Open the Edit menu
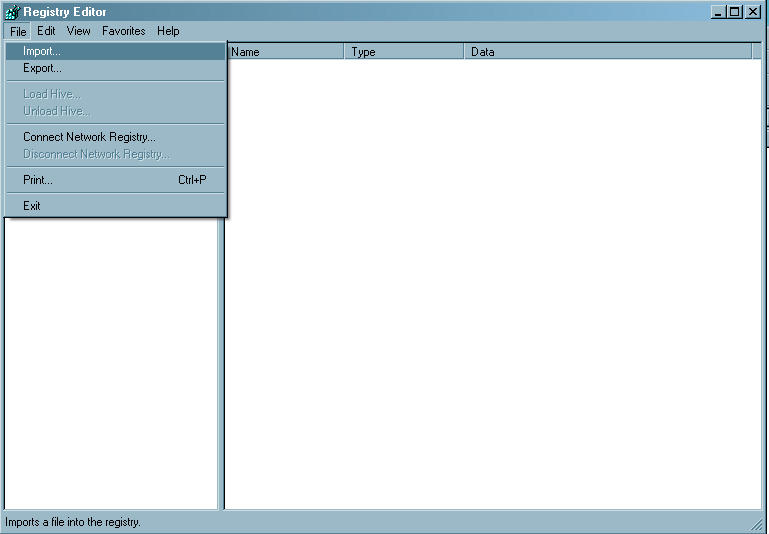The width and height of the screenshot is (769, 534). tap(46, 31)
